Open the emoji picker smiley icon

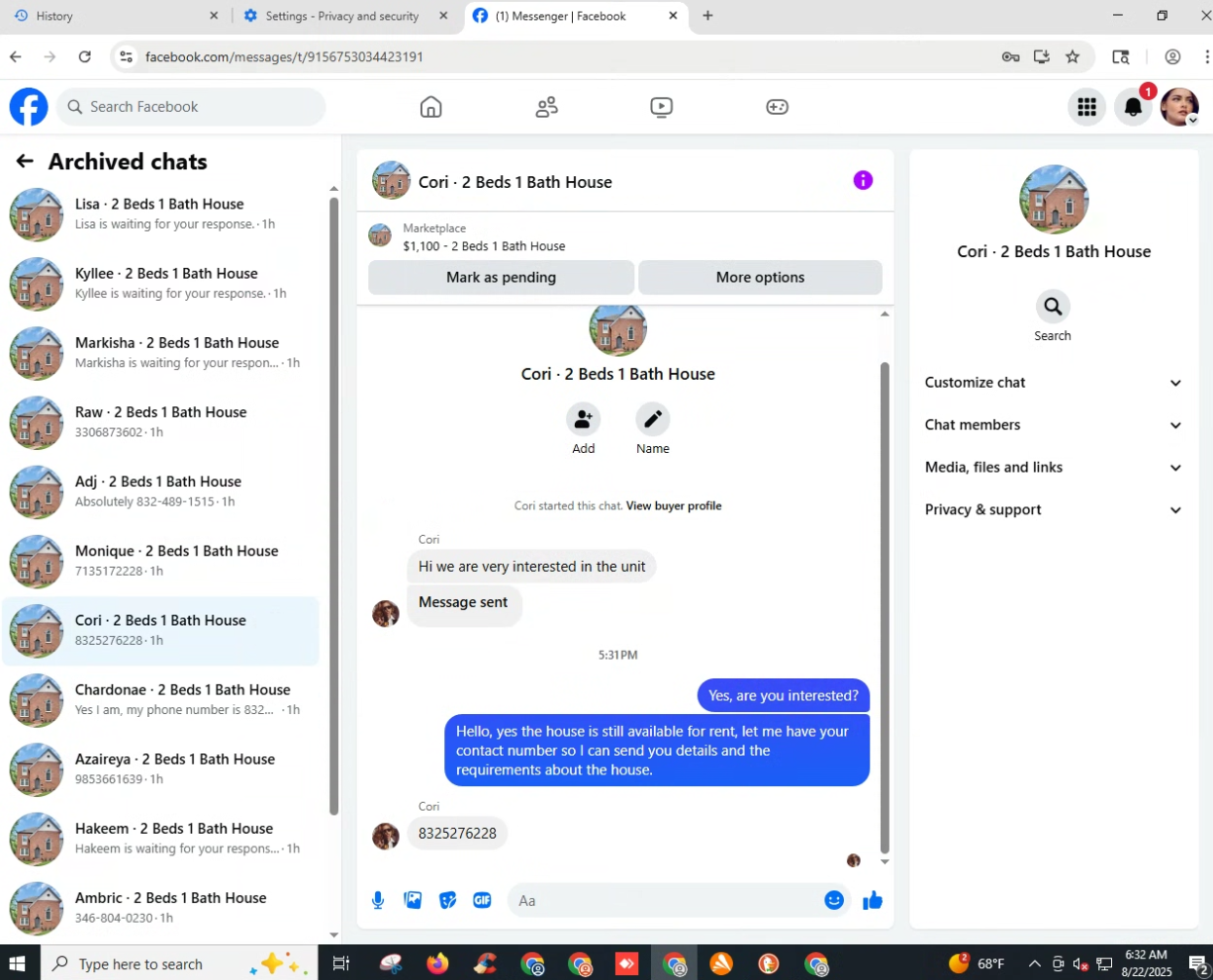(834, 900)
